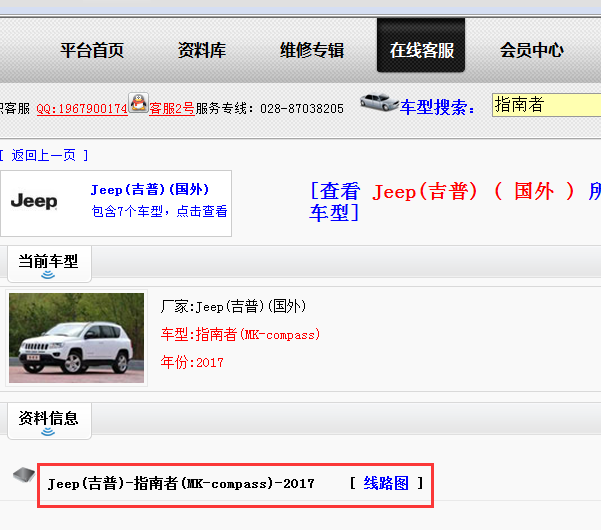Click the white Jeep Compass photo
This screenshot has height=530, width=601.
click(x=76, y=338)
